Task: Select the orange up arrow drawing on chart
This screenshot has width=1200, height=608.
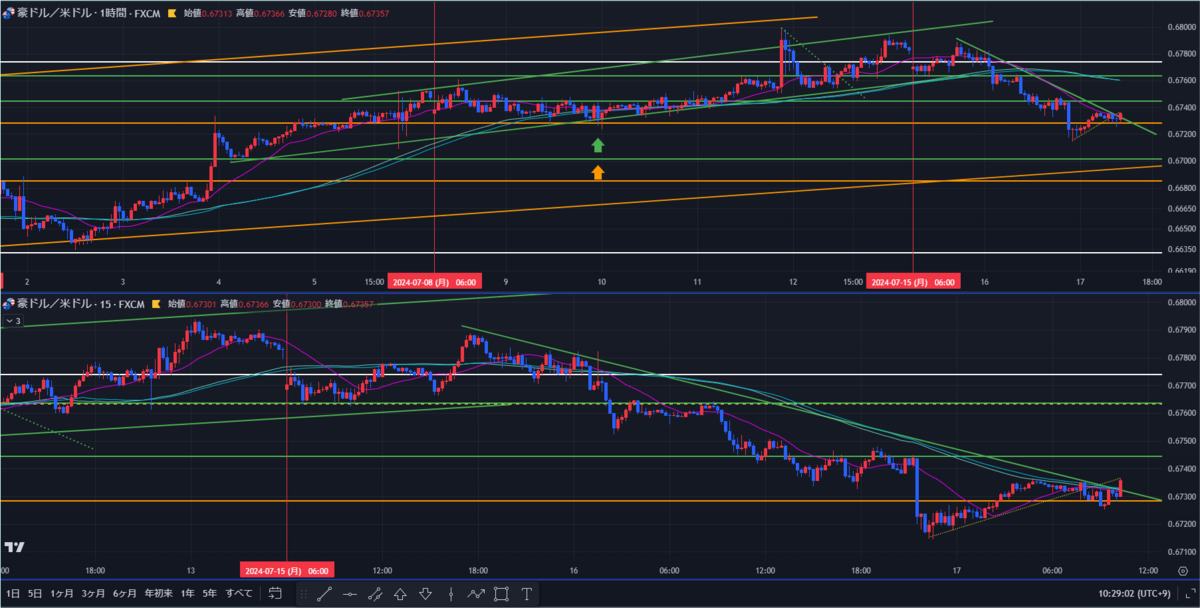Action: 598,172
